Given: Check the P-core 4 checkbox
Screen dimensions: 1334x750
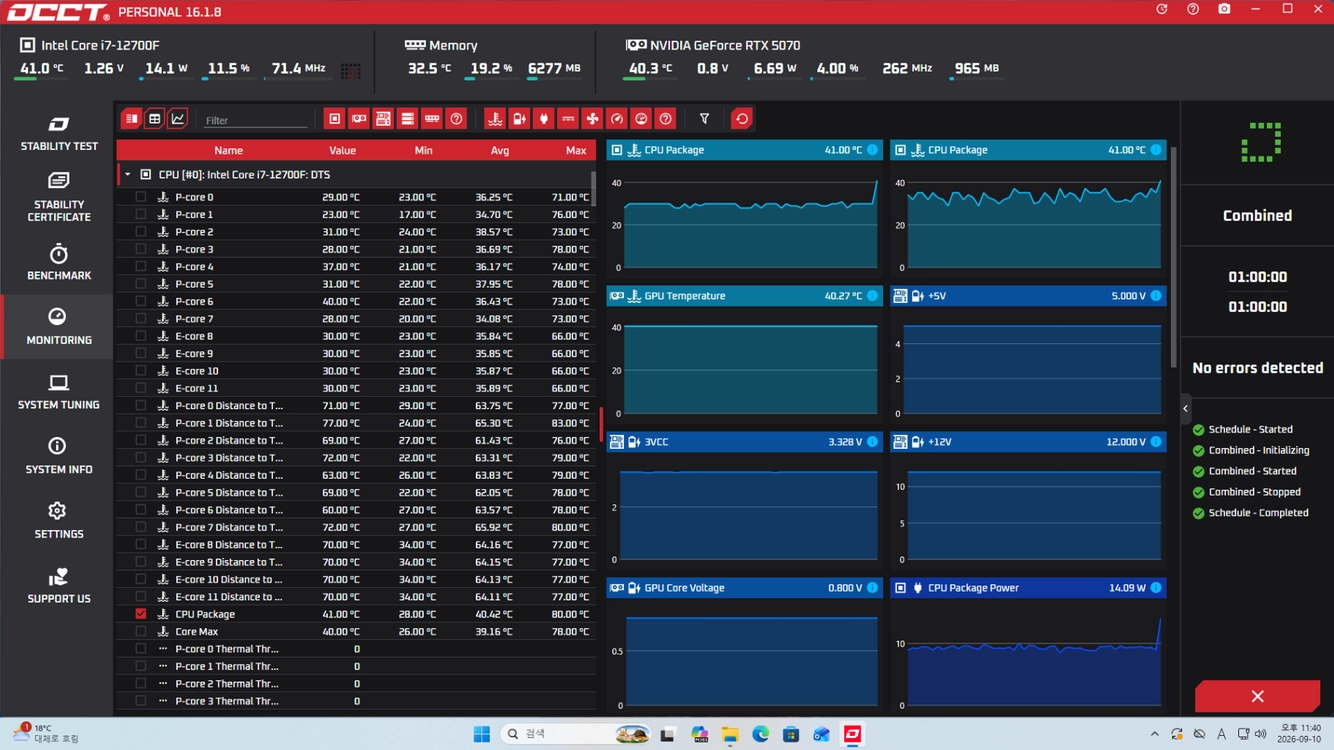Looking at the screenshot, I should (141, 267).
